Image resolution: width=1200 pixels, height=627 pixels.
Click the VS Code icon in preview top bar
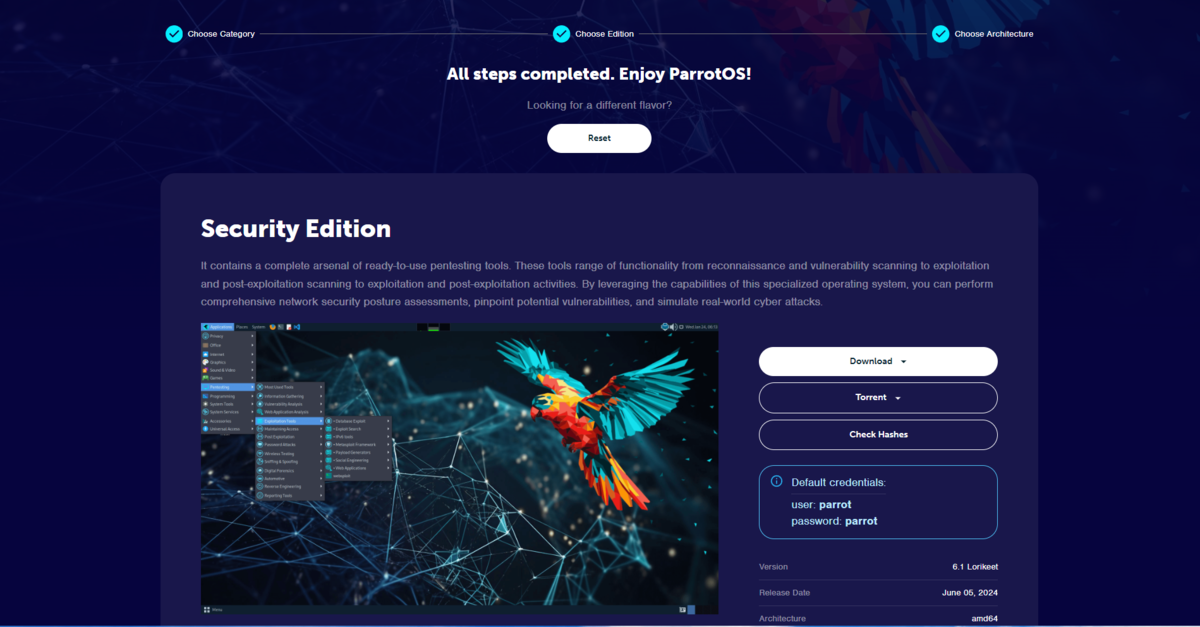pos(297,327)
